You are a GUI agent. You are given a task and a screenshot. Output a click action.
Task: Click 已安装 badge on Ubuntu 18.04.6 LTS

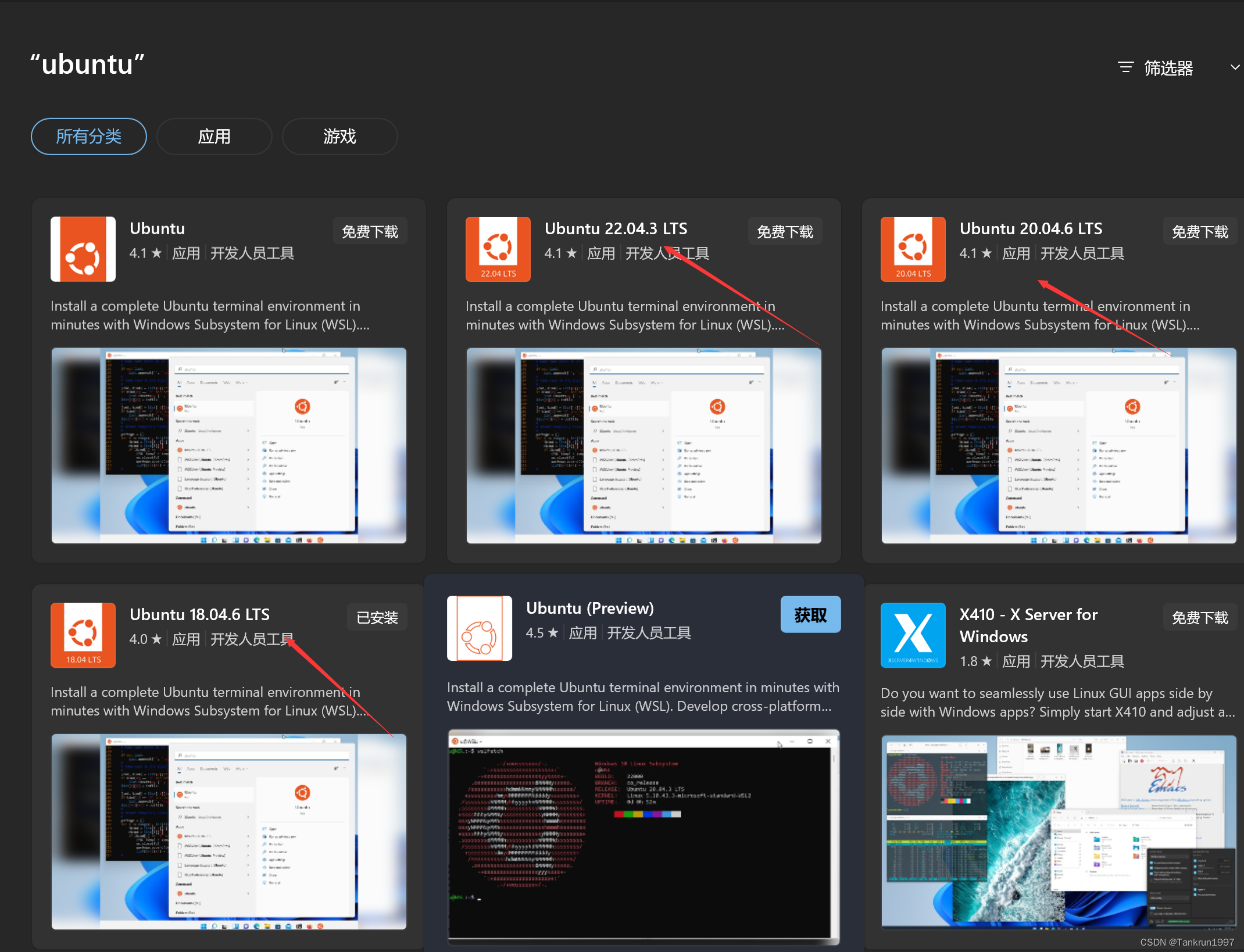coord(377,617)
